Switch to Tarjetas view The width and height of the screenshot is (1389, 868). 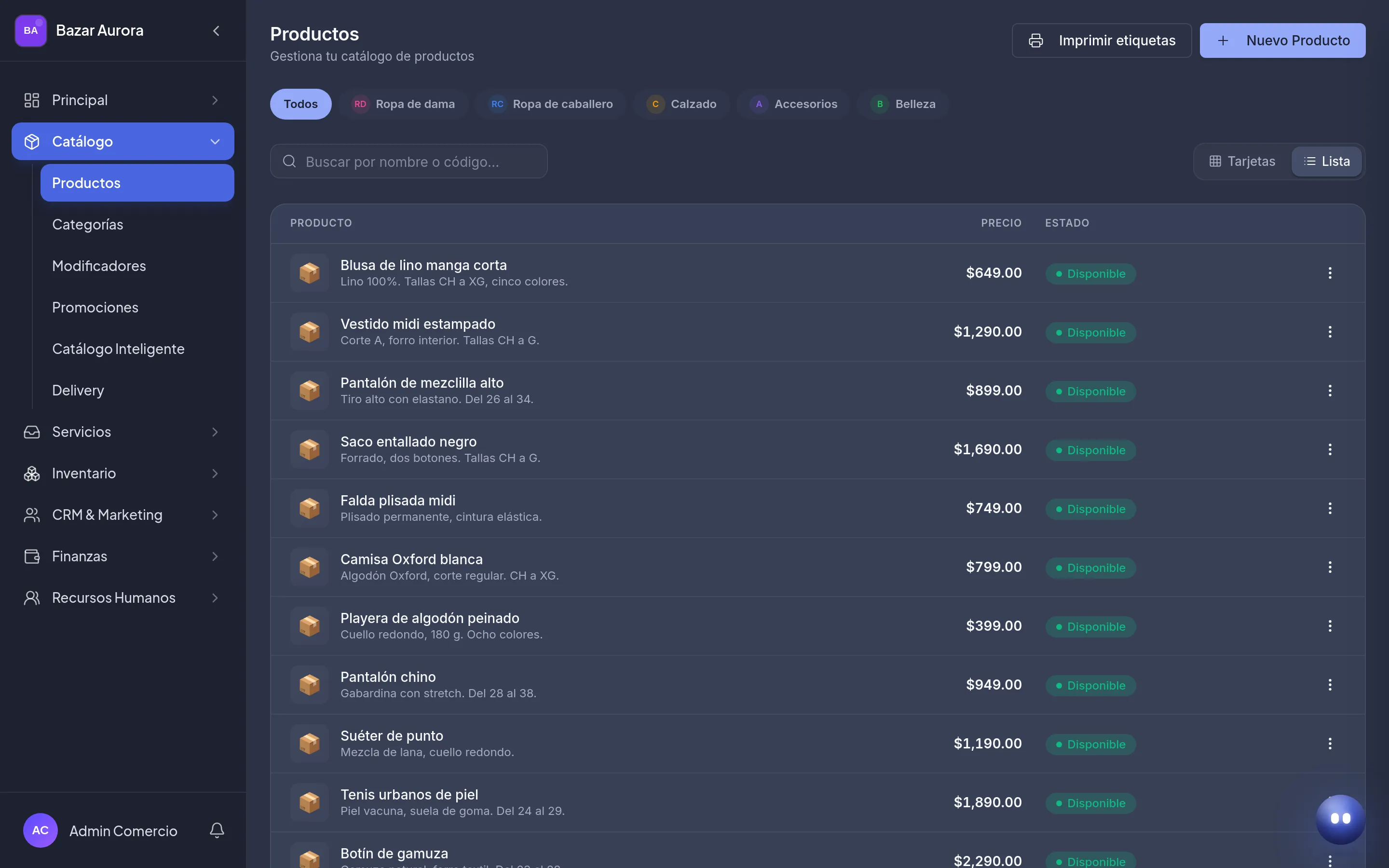tap(1243, 162)
